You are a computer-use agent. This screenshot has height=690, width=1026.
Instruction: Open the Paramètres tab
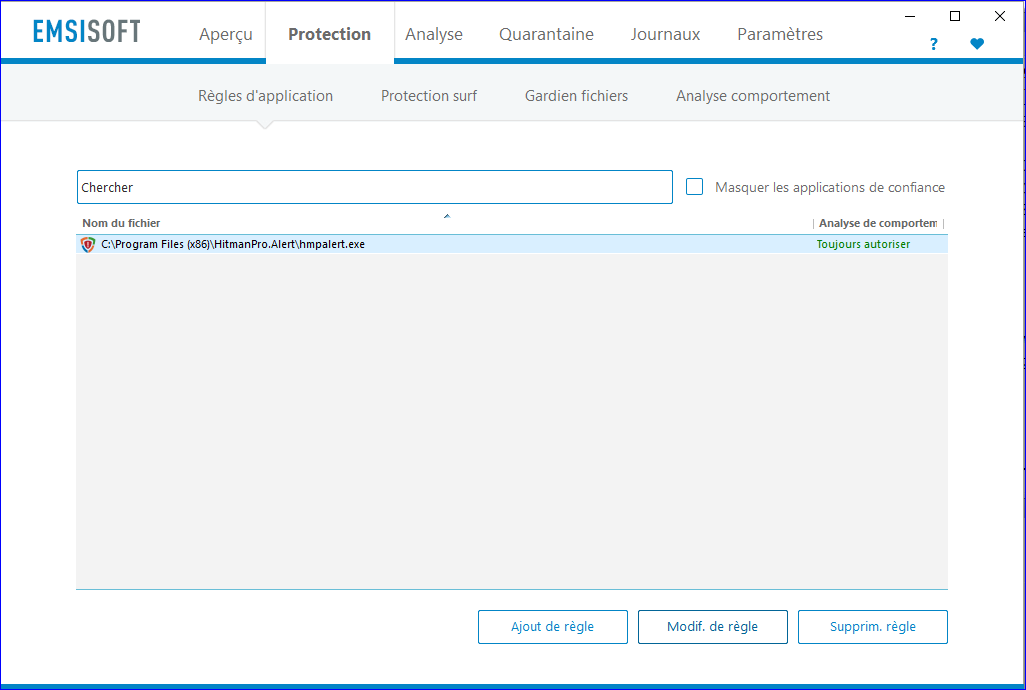click(780, 34)
